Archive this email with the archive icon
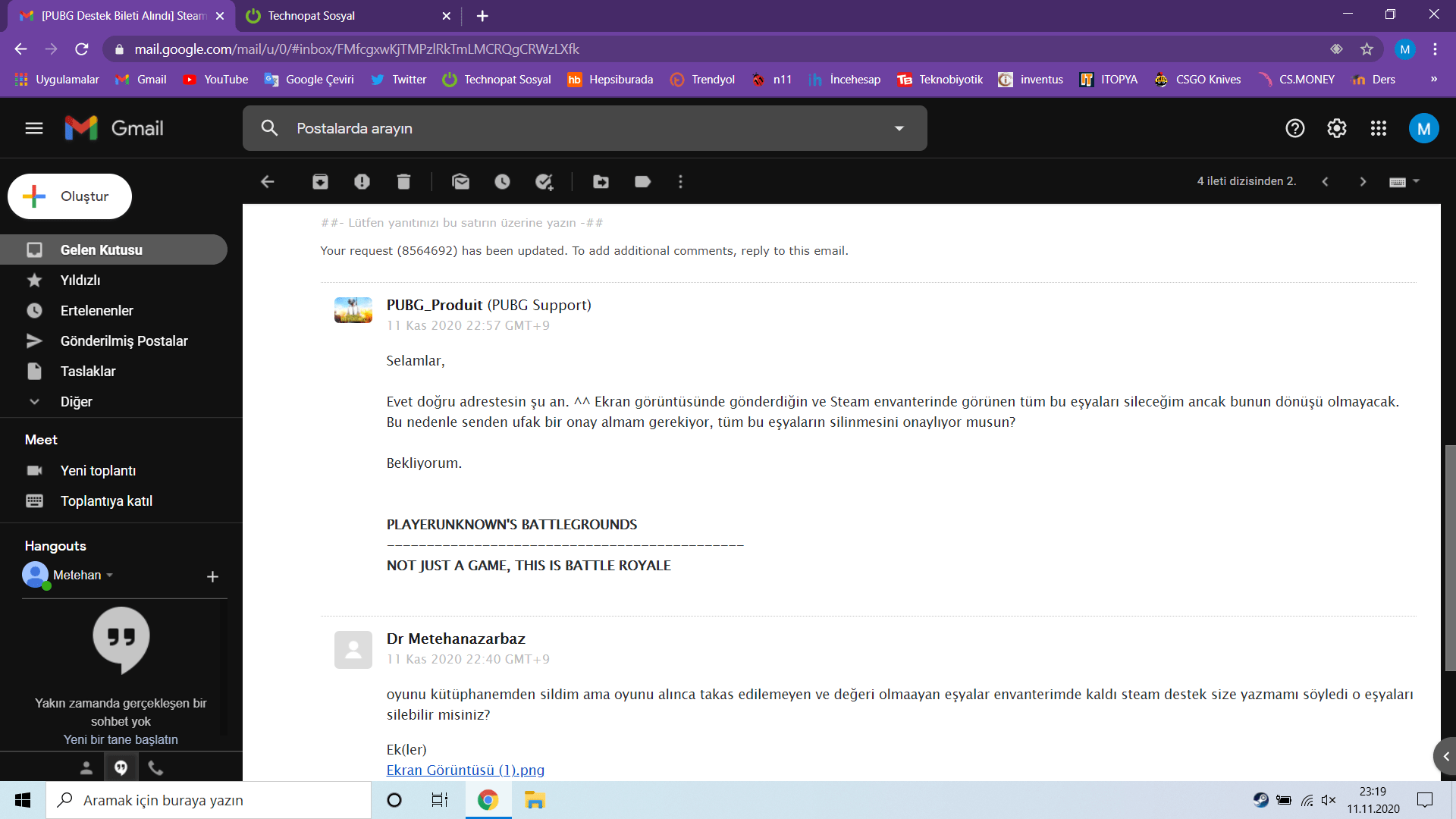1456x819 pixels. click(x=320, y=181)
